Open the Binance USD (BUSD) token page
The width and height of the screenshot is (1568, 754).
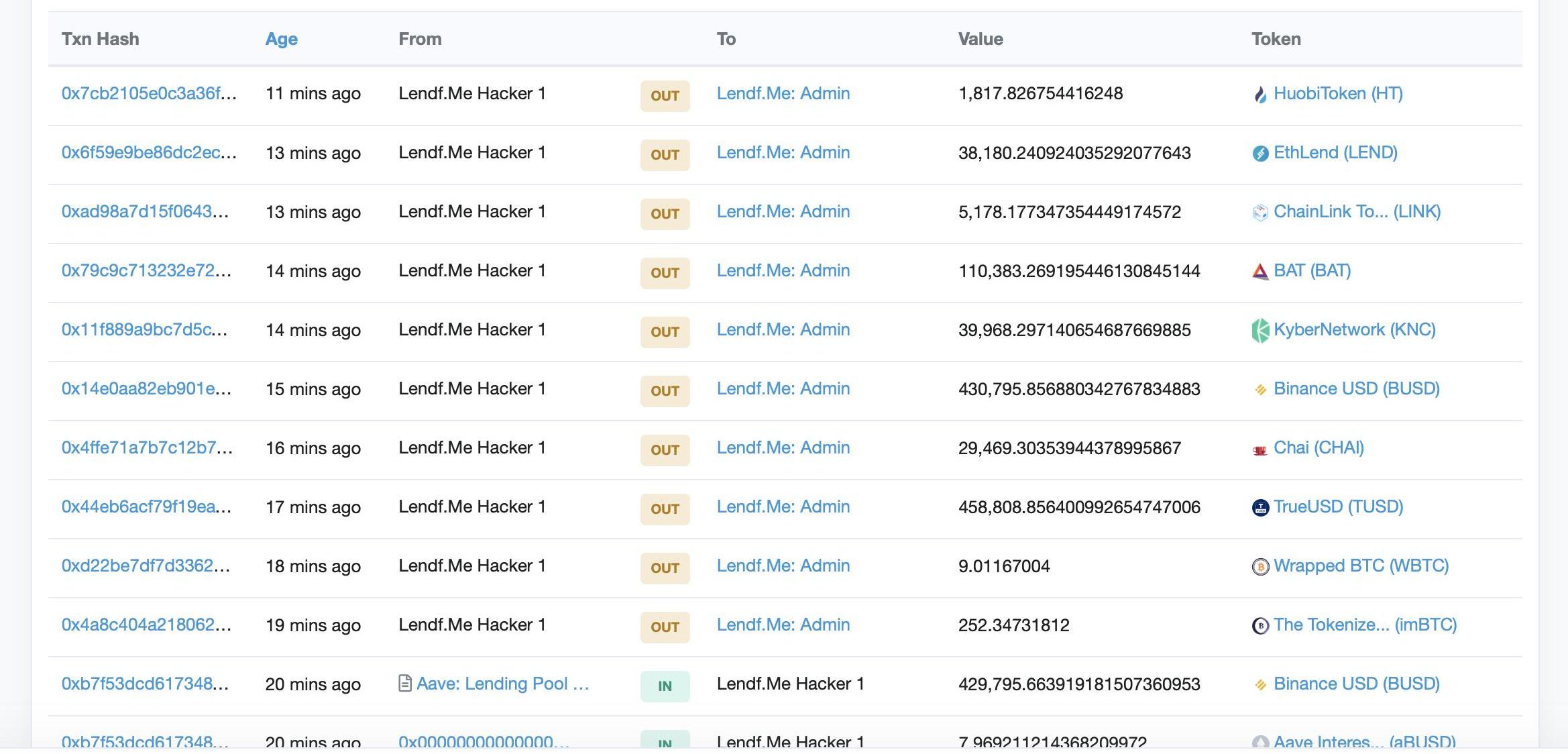click(1356, 388)
